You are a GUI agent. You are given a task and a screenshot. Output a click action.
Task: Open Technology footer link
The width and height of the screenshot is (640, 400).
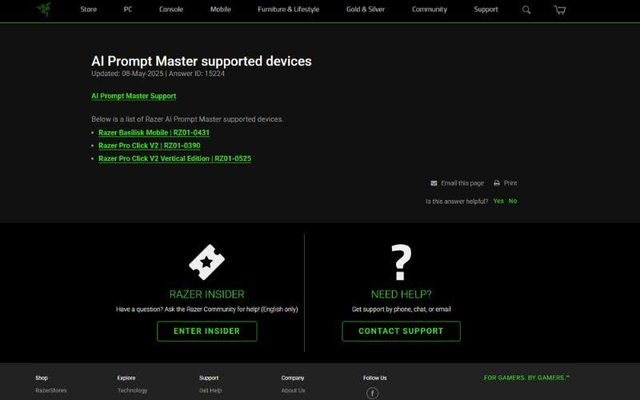tap(132, 391)
